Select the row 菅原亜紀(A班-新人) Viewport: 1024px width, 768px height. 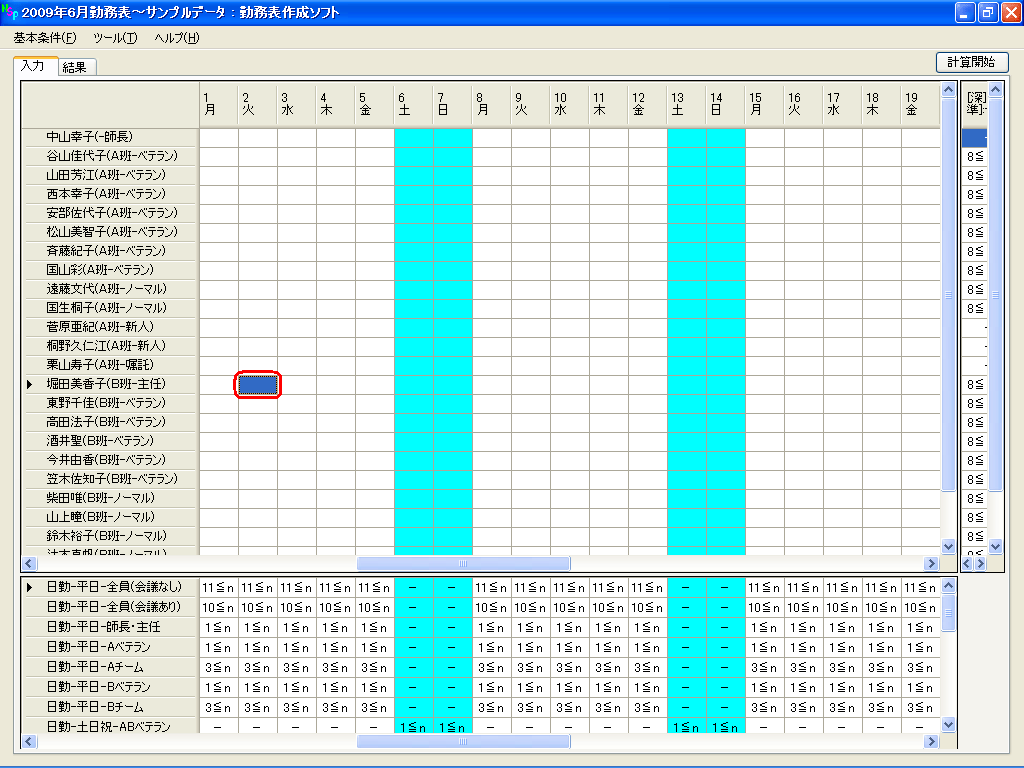[x=110, y=327]
